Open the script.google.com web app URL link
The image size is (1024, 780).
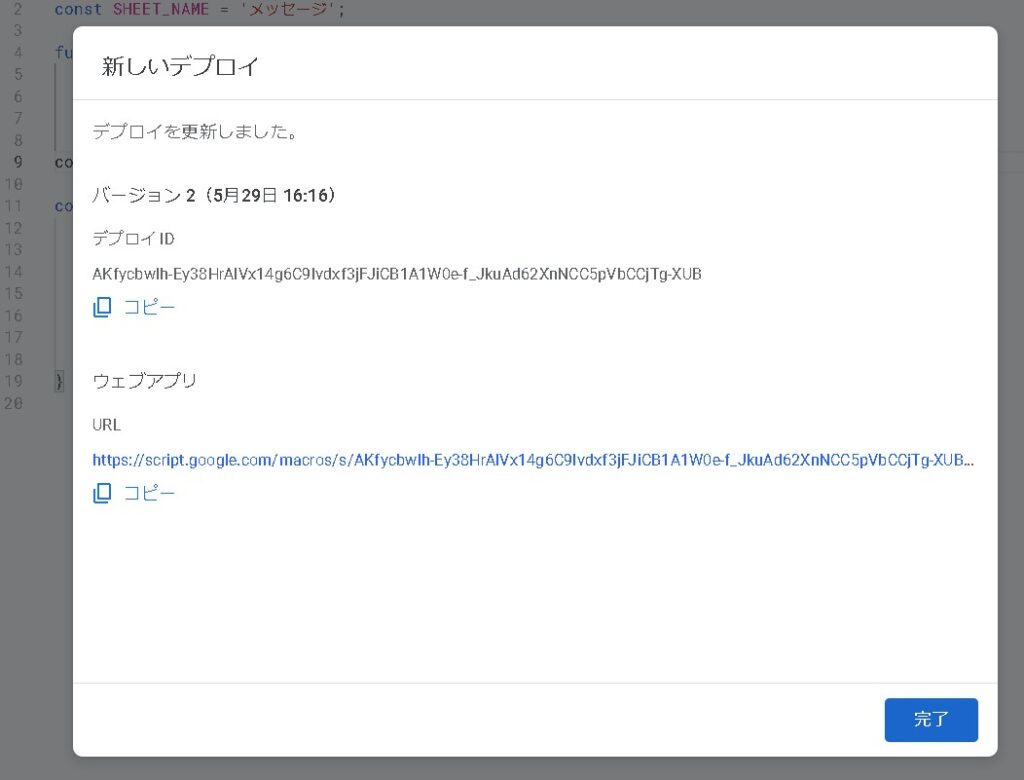point(532,460)
